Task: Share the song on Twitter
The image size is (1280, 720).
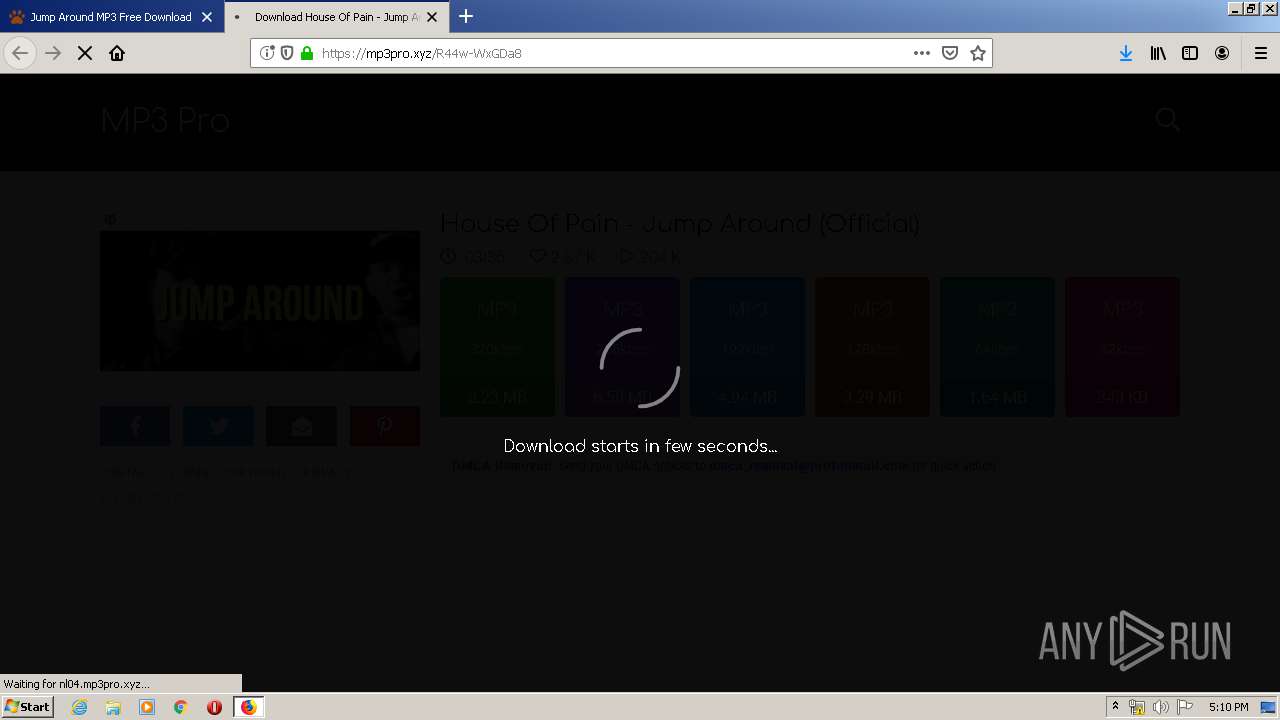Action: click(x=218, y=426)
